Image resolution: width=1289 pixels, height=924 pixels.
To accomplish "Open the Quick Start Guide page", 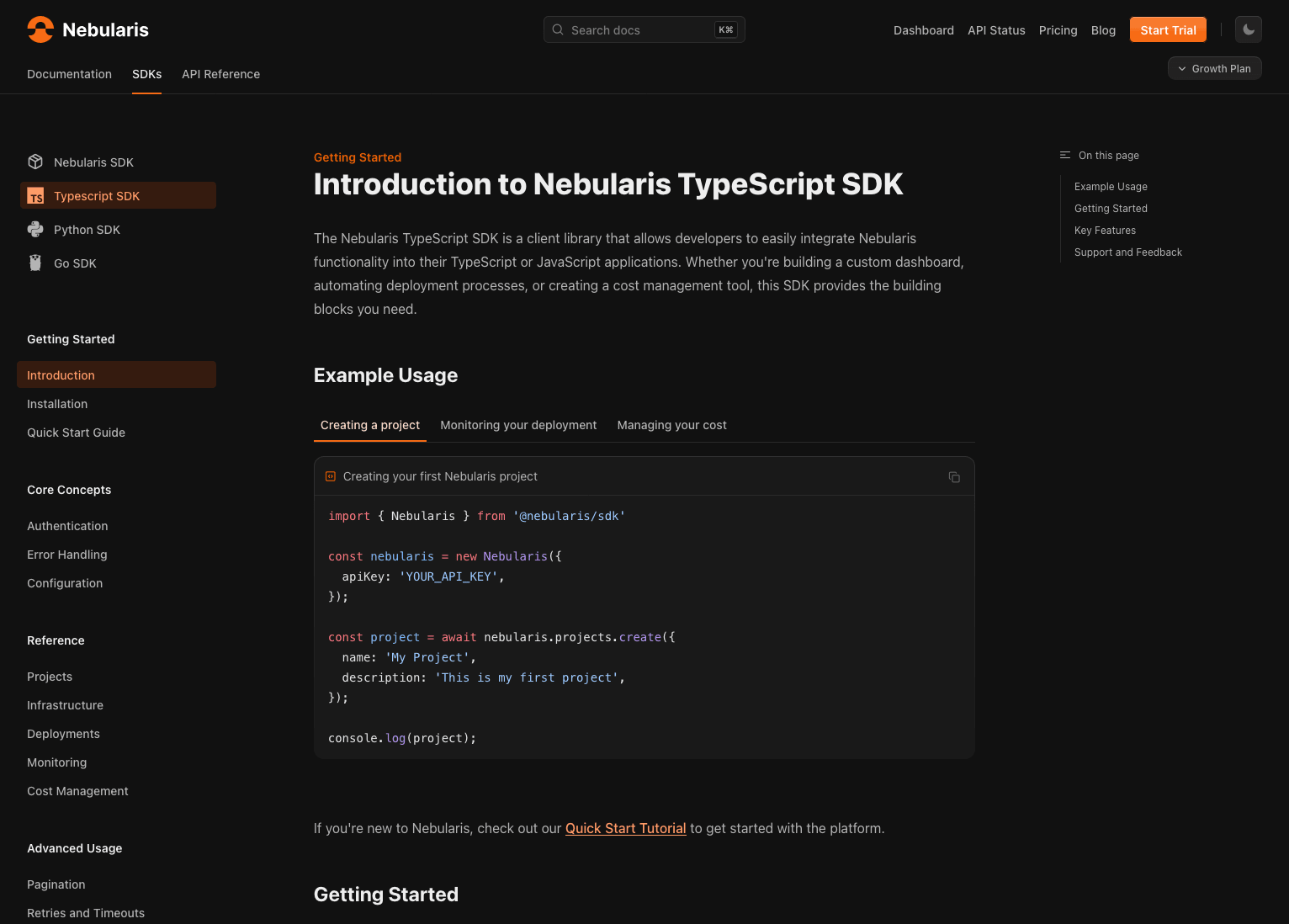I will point(76,433).
